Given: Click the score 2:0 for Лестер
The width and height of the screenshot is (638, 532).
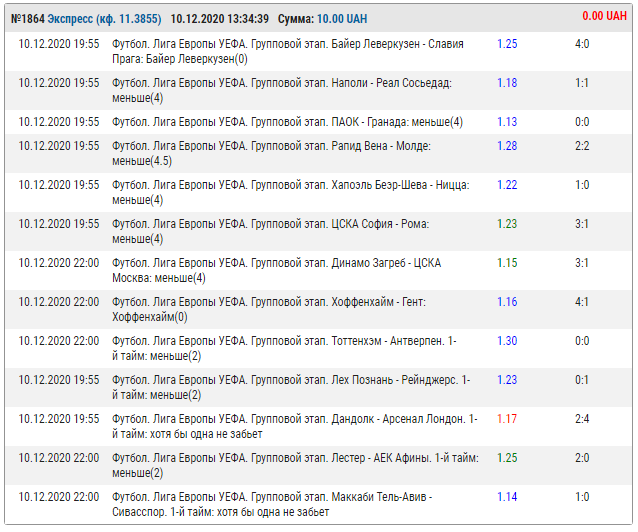Looking at the screenshot, I should (x=582, y=458).
